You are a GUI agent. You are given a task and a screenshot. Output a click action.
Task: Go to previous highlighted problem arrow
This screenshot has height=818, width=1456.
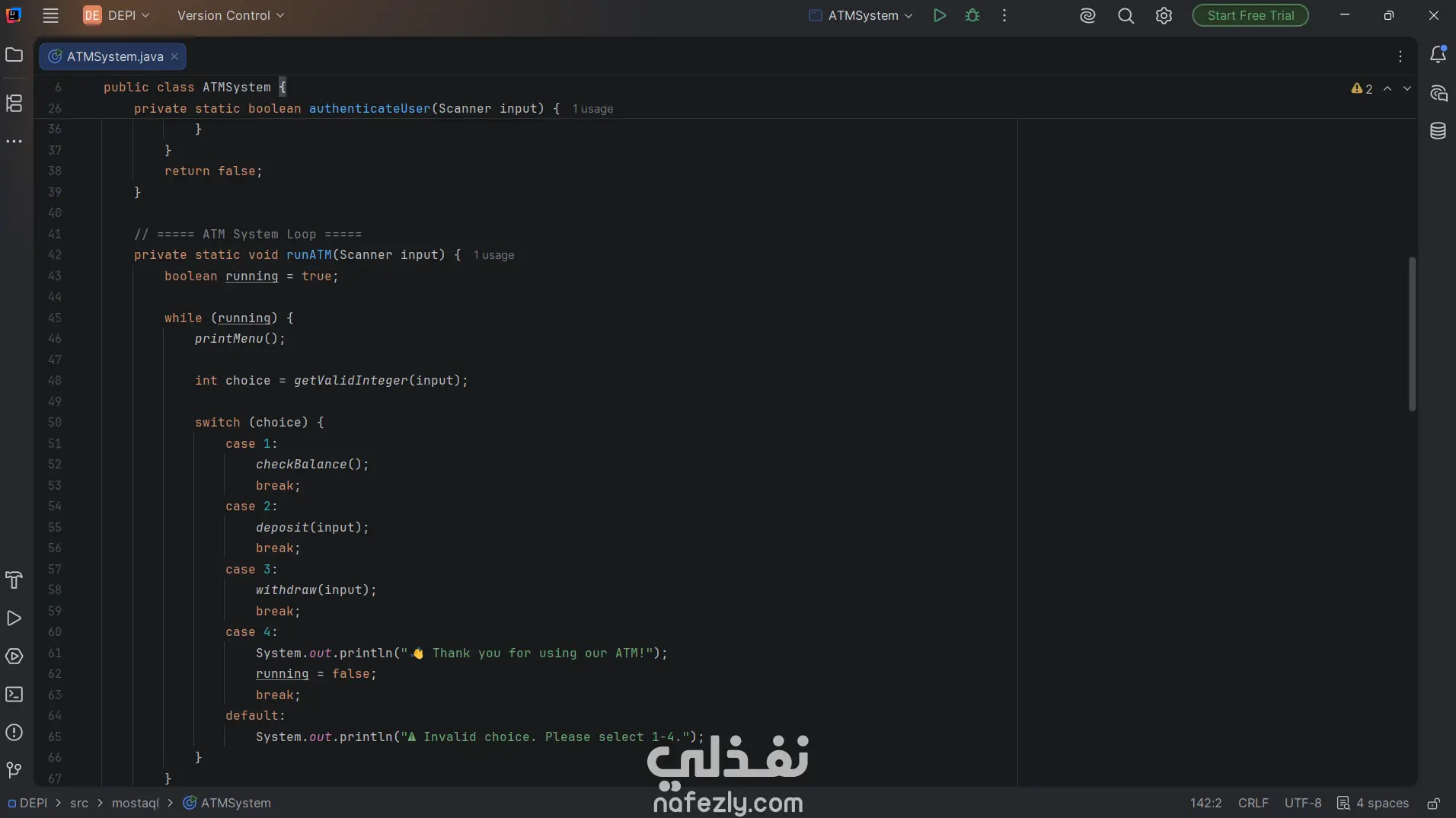1387,89
